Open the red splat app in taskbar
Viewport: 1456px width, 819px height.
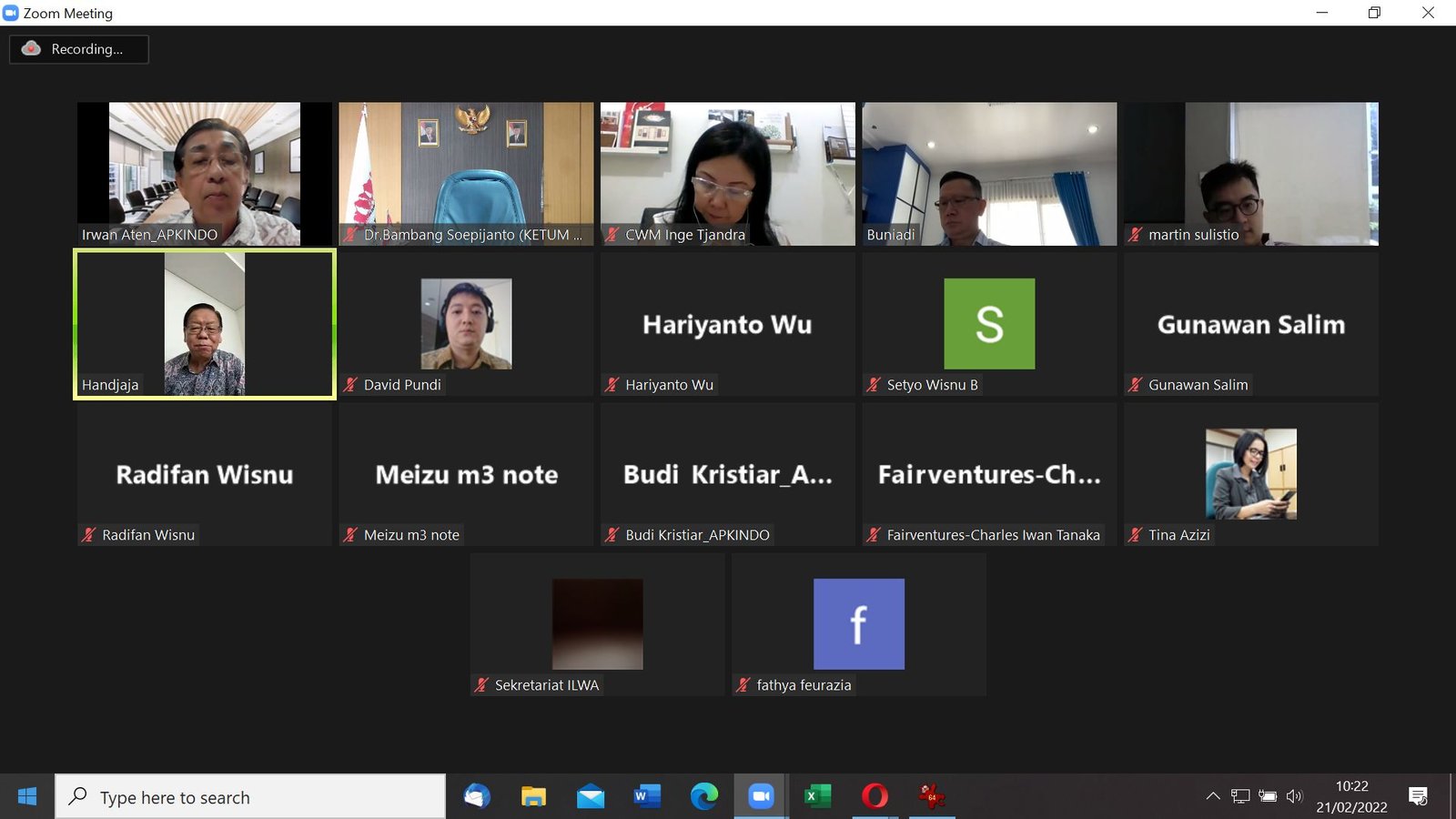(931, 797)
